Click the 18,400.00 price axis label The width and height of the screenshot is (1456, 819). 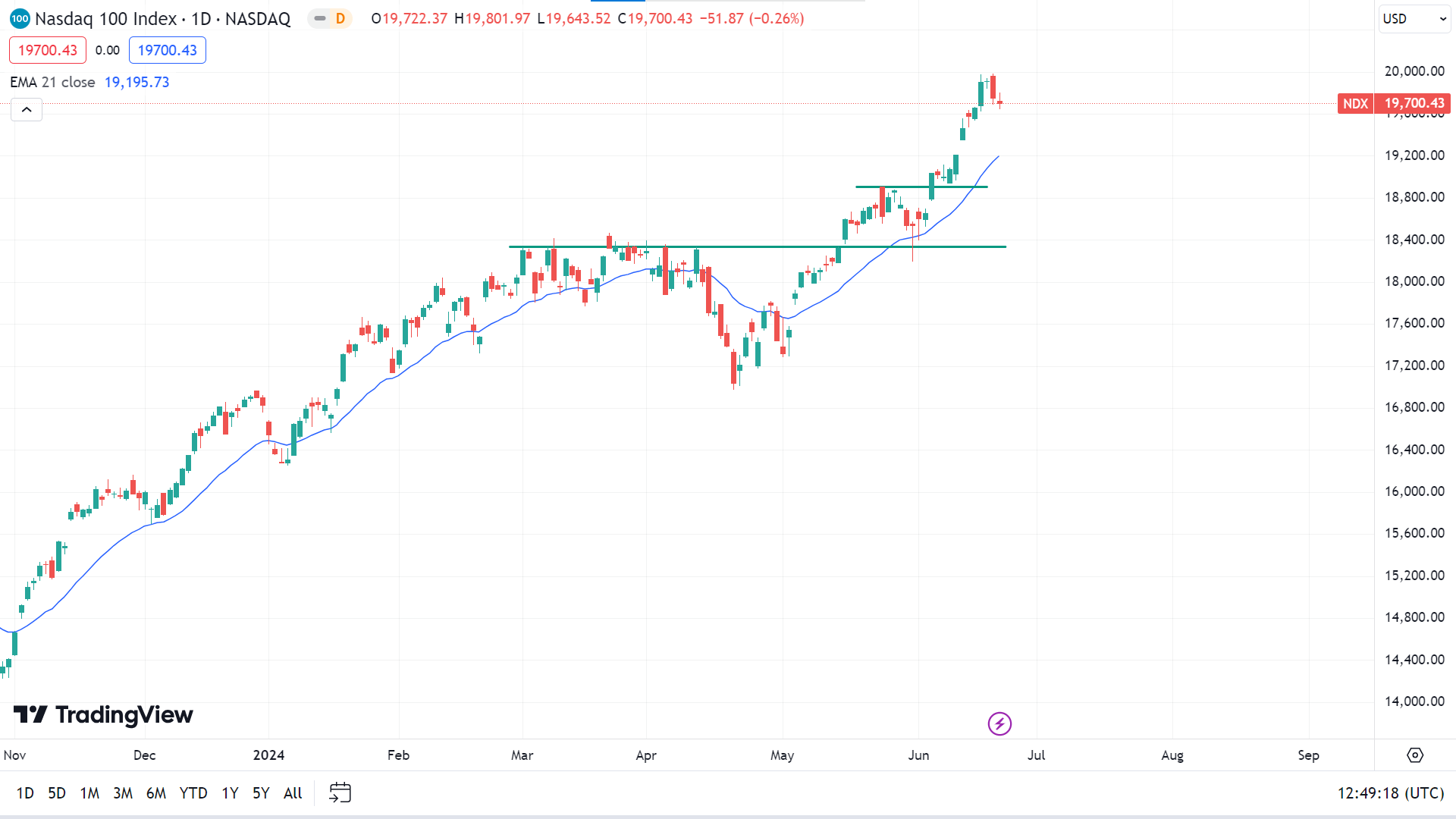pos(1414,240)
